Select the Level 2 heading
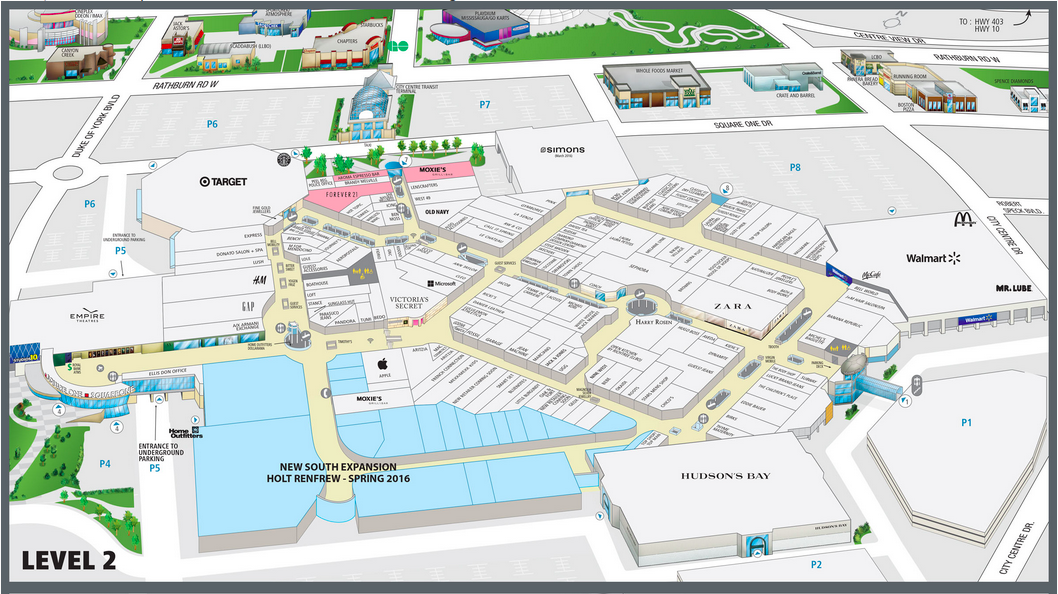Image resolution: width=1058 pixels, height=594 pixels. tap(68, 560)
